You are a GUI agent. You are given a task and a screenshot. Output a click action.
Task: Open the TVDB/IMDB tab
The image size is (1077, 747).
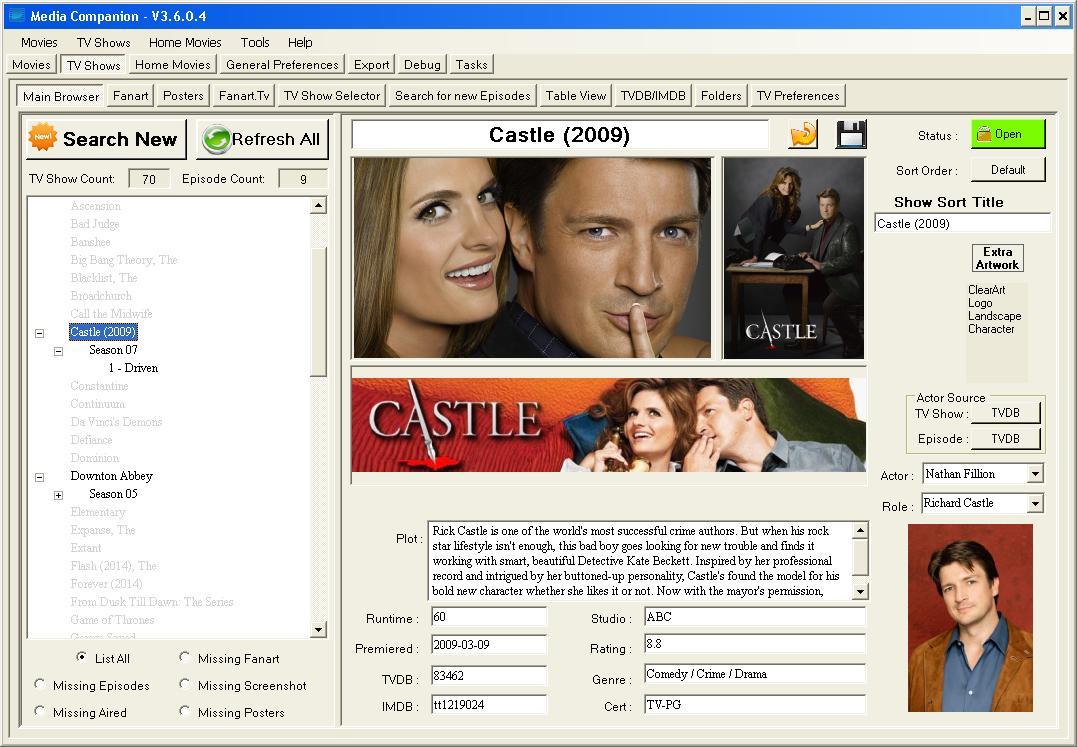tap(653, 95)
